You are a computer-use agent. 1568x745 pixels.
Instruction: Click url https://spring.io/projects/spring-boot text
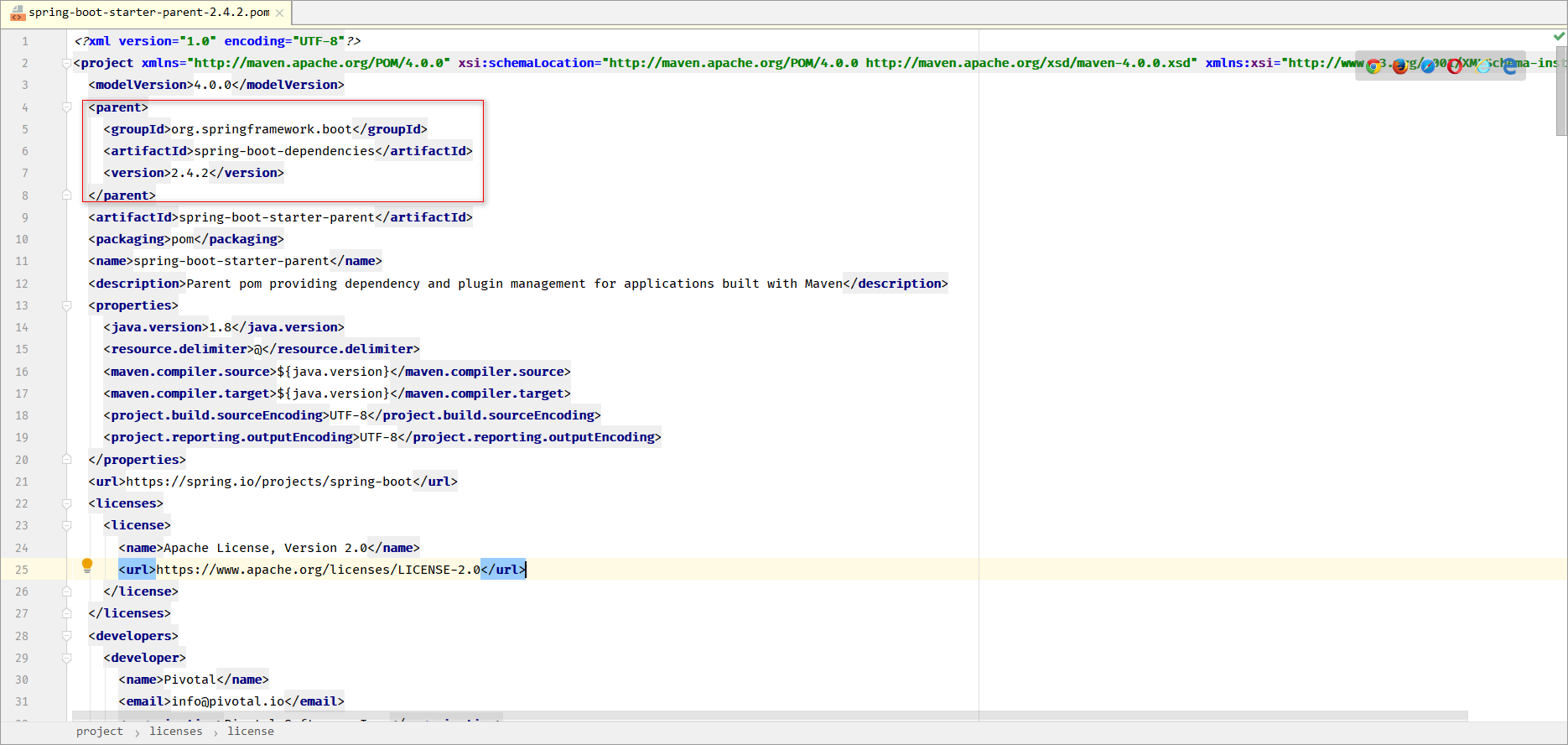point(269,482)
